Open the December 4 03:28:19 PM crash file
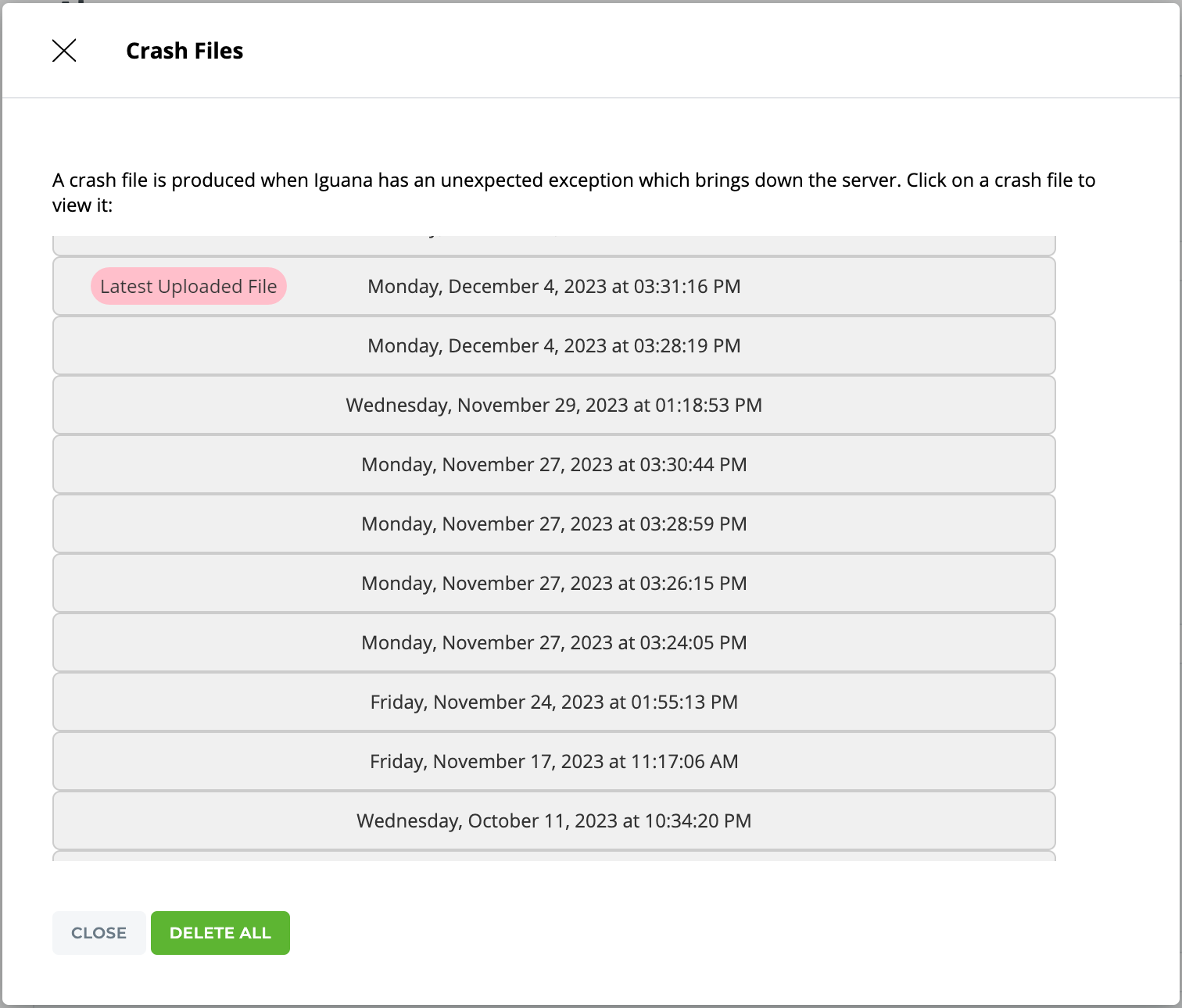 click(553, 346)
